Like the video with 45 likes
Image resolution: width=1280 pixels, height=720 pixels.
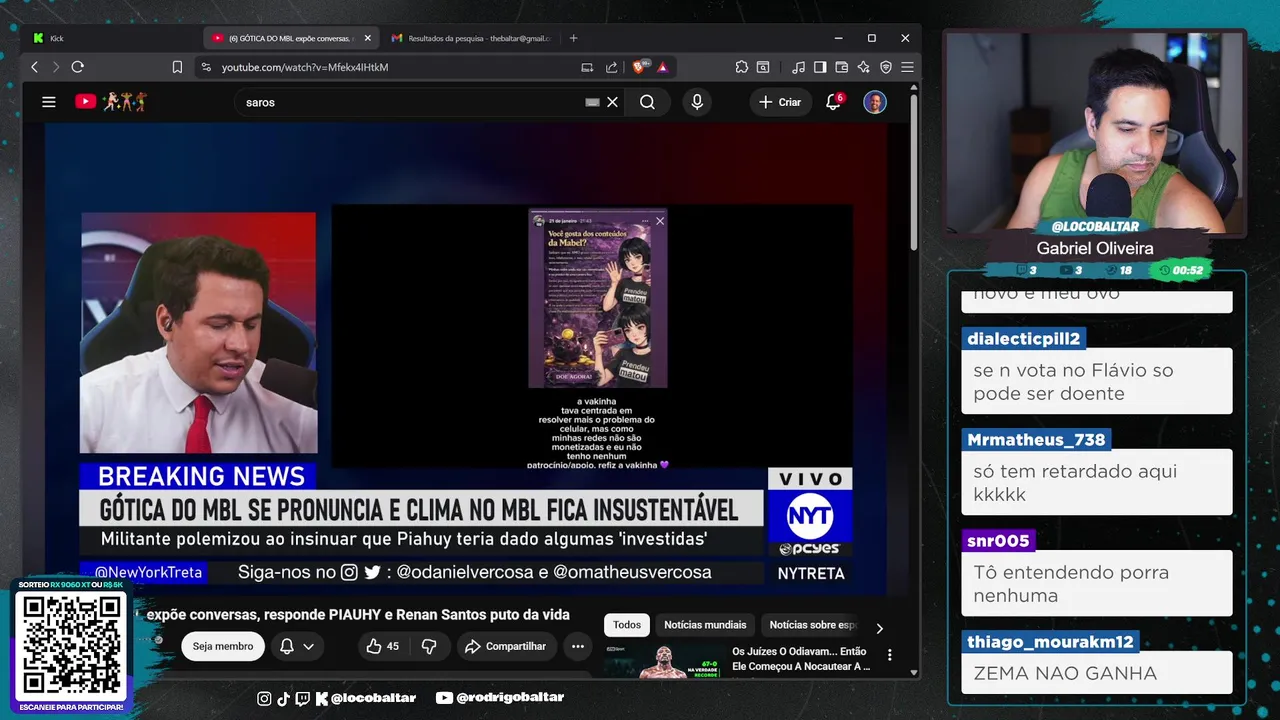(383, 646)
